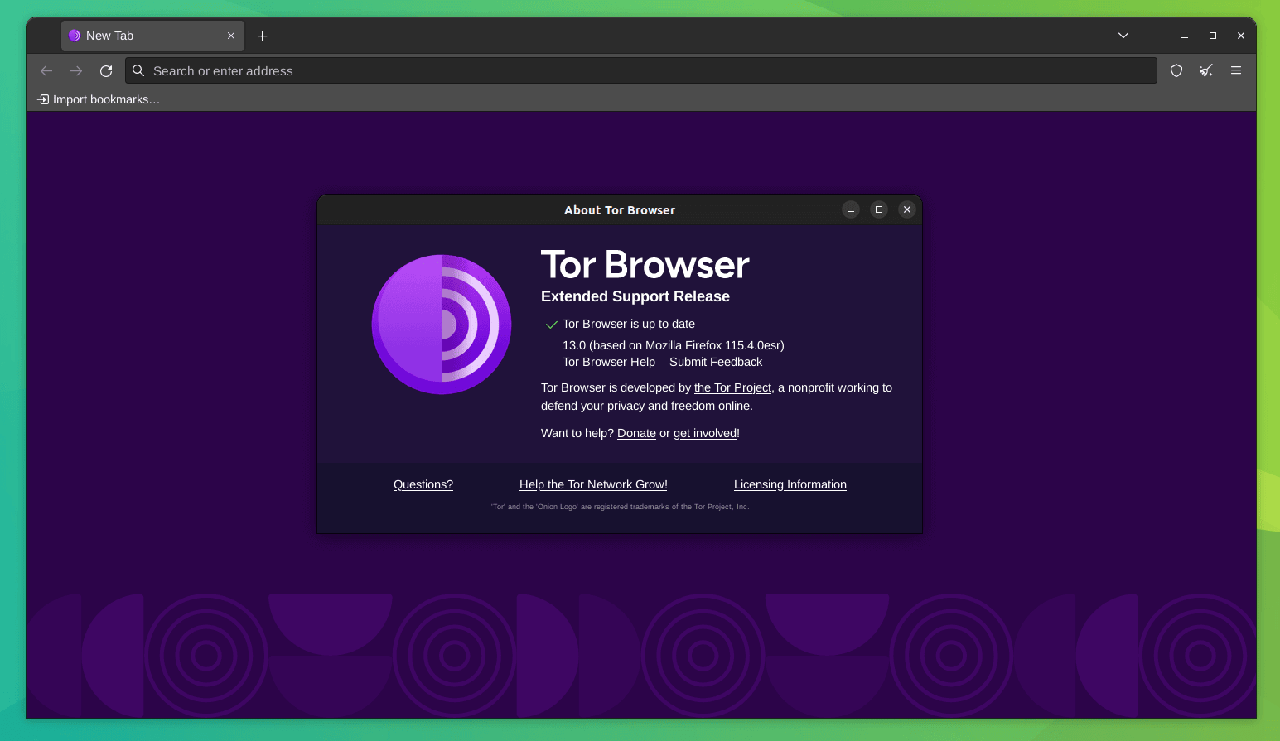Click the shield security level icon

(1176, 71)
